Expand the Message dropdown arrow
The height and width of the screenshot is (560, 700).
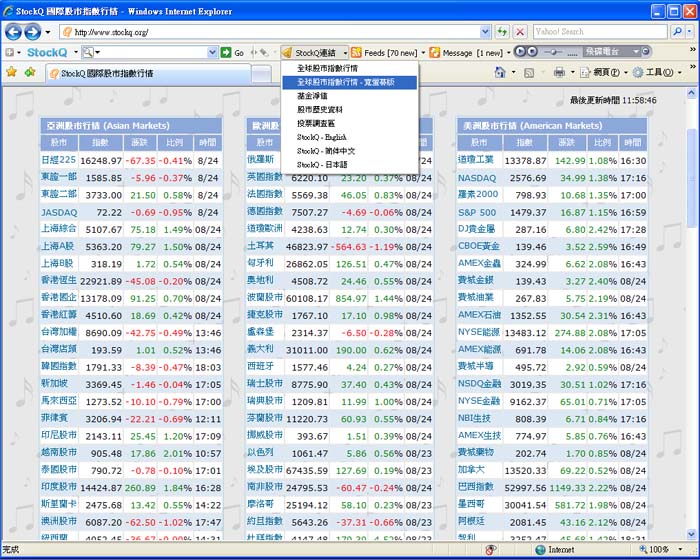508,53
